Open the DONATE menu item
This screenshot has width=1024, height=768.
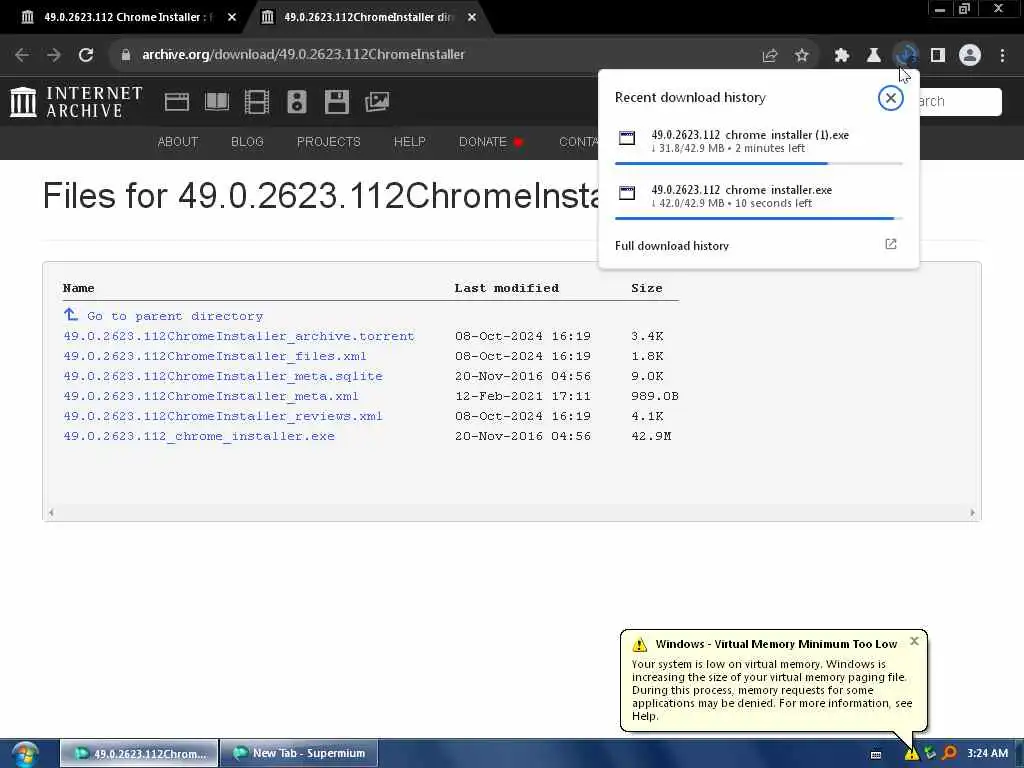[x=490, y=142]
